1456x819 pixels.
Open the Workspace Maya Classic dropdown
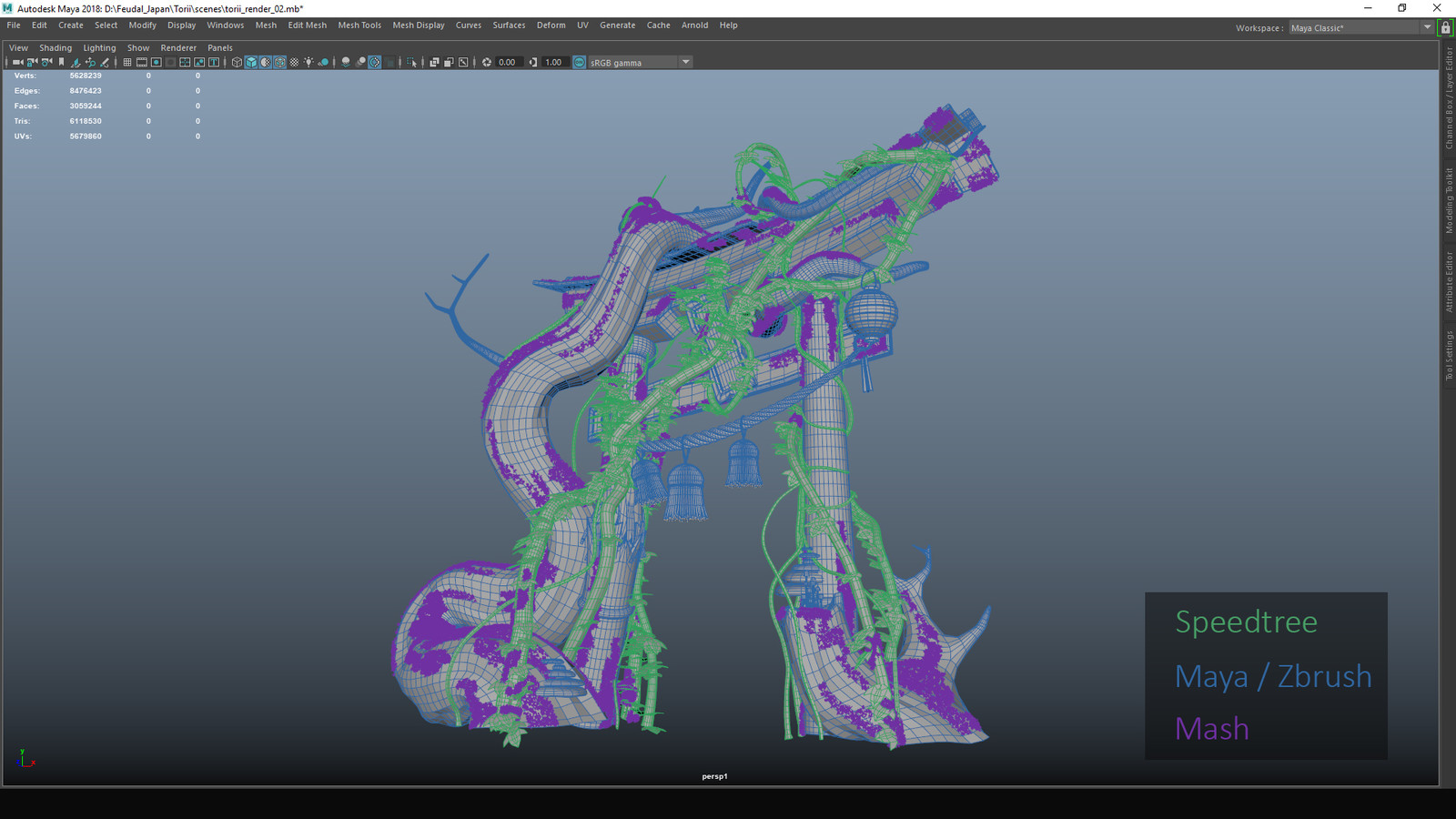pos(1361,27)
